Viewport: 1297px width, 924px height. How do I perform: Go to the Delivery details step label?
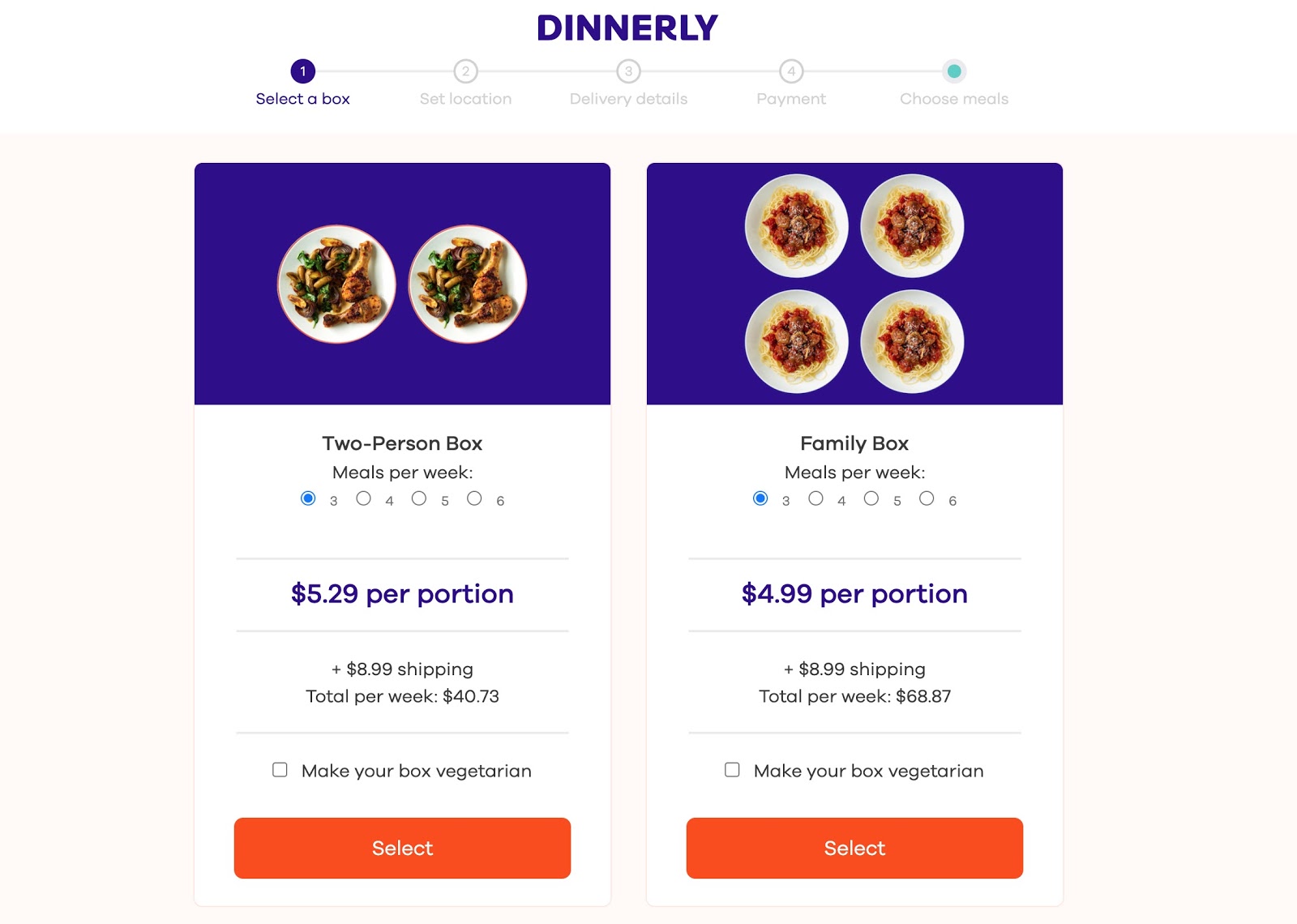(x=628, y=99)
